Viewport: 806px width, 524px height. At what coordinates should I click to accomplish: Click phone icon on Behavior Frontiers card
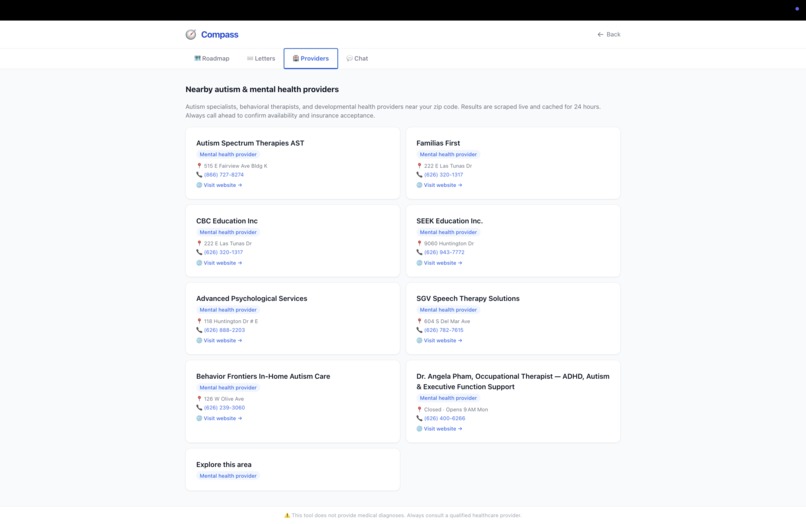coord(199,408)
